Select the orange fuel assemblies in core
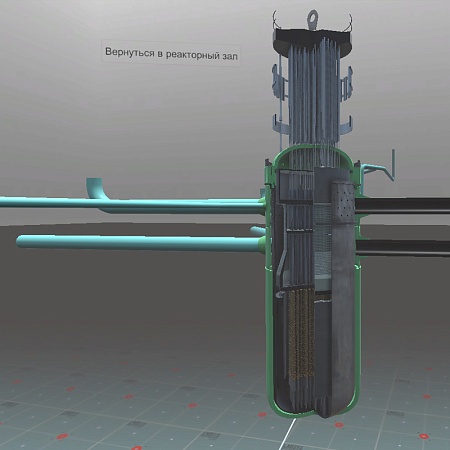The width and height of the screenshot is (450, 450). pos(301,337)
